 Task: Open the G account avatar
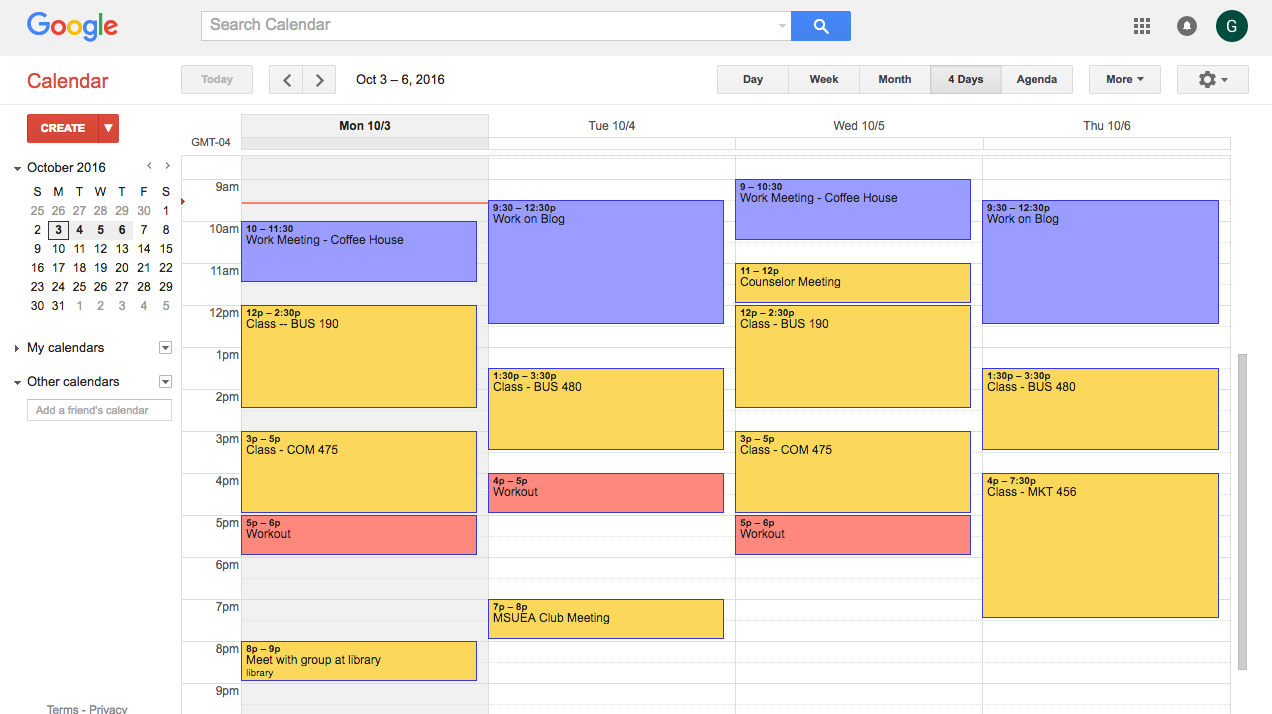(x=1232, y=26)
